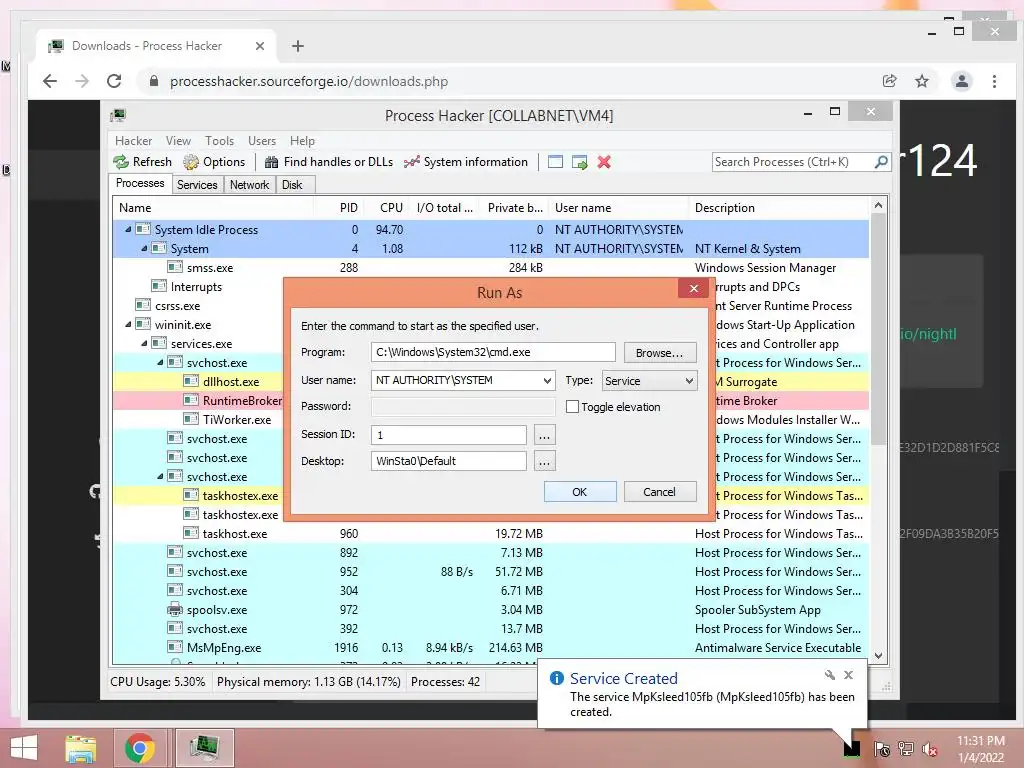Open the View menu
Screen dimensions: 1024x768
pos(178,141)
